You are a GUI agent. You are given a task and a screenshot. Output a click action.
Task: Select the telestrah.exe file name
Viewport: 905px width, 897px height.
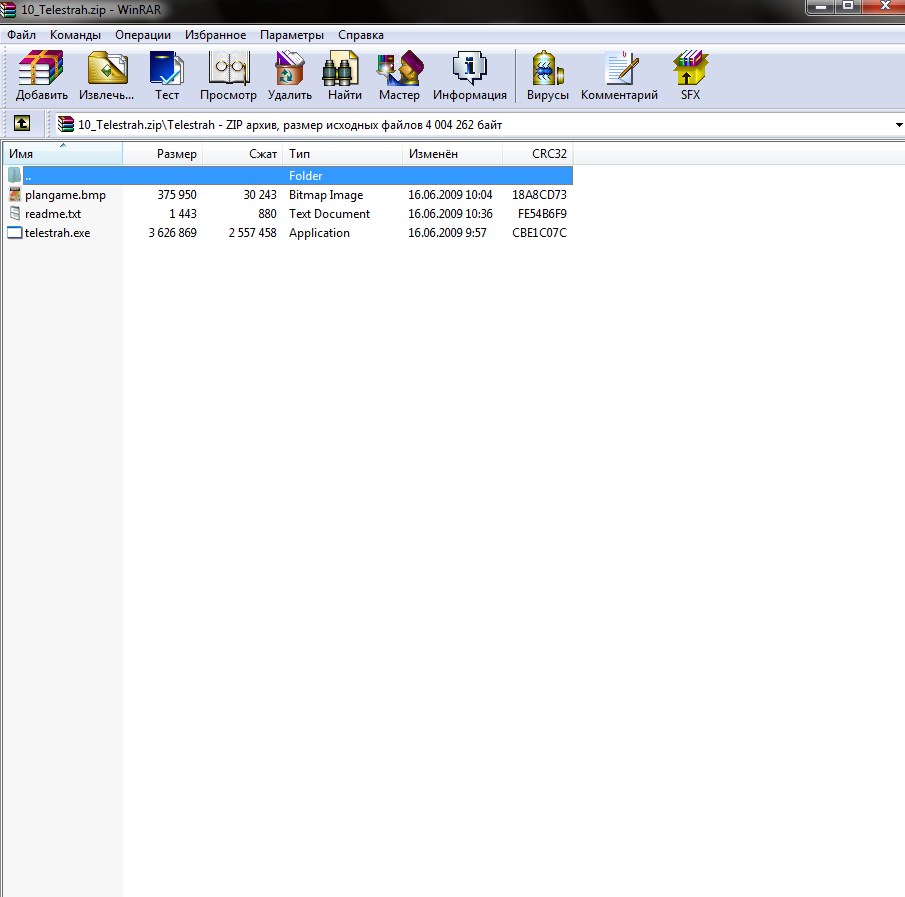click(57, 233)
